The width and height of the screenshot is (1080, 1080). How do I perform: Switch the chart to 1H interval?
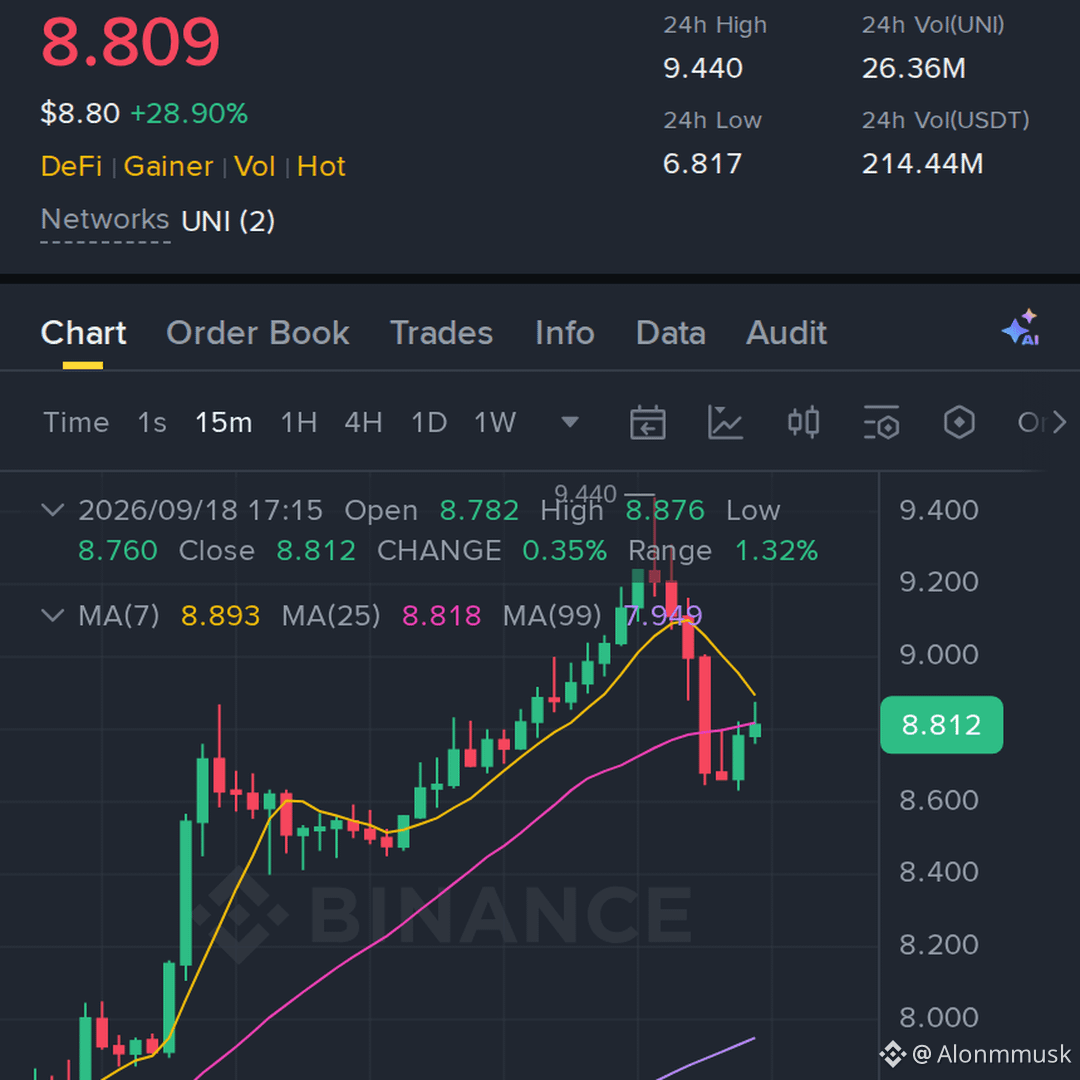coord(299,422)
